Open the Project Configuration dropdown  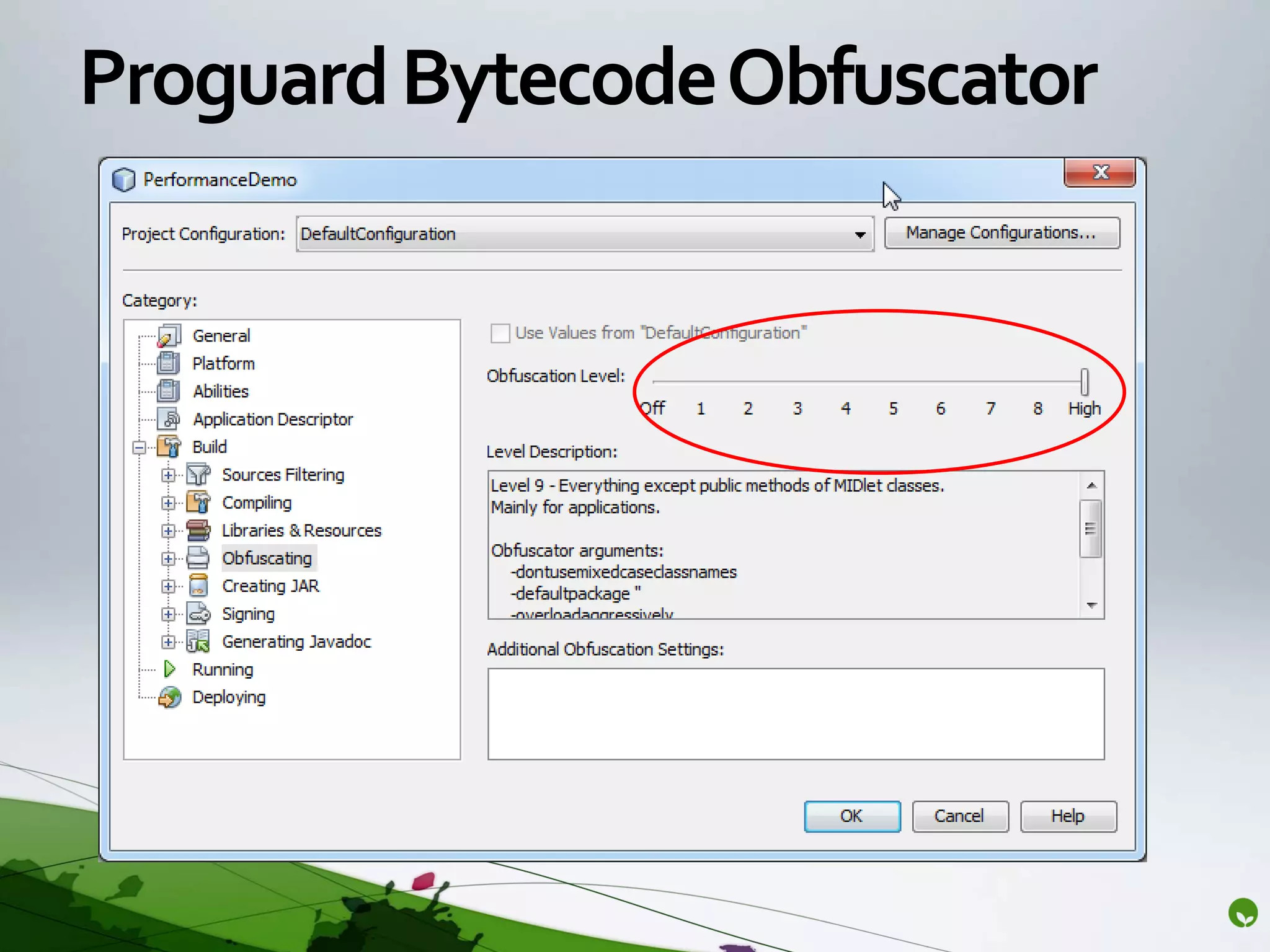click(859, 234)
